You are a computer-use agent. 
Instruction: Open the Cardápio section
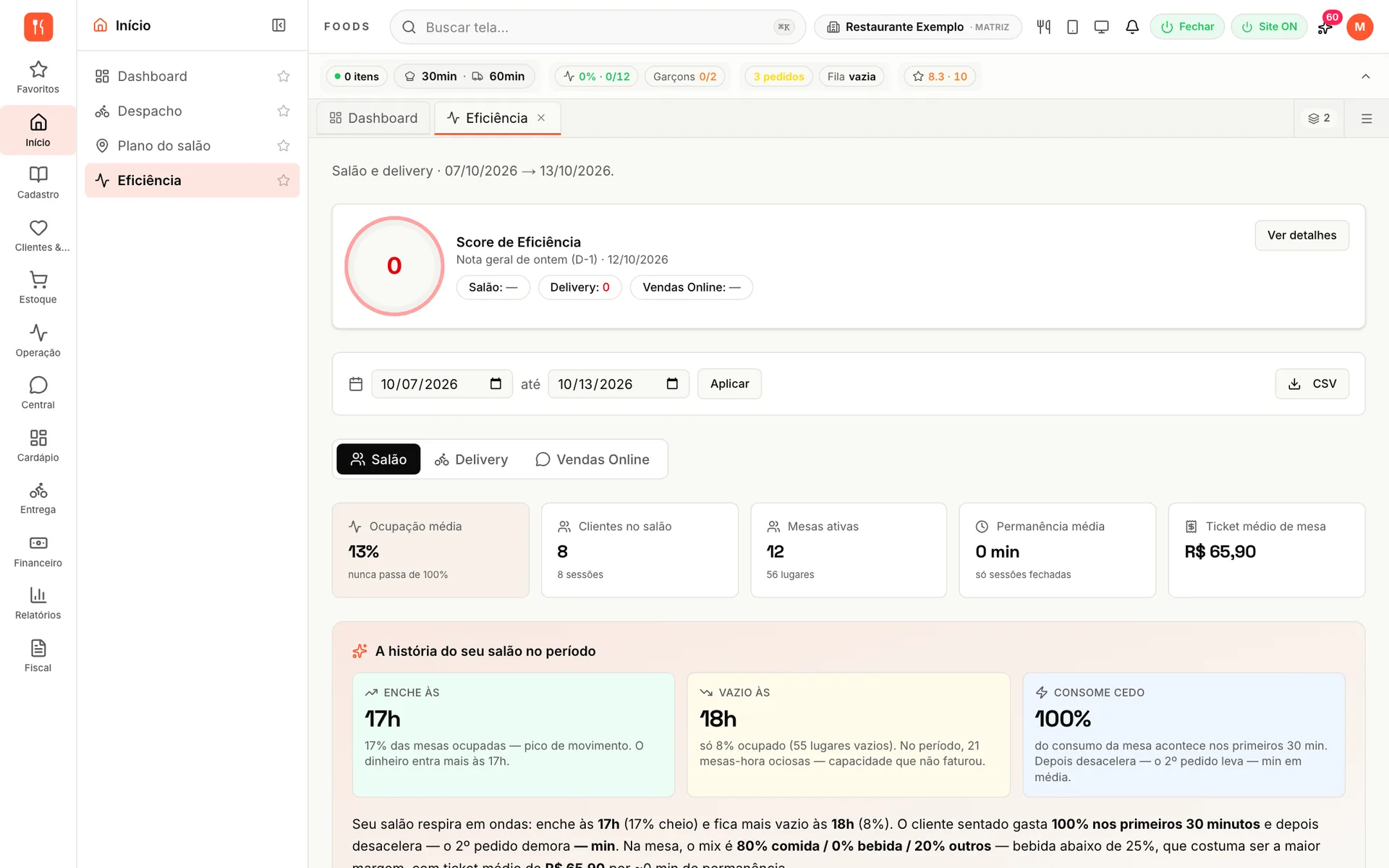(38, 446)
